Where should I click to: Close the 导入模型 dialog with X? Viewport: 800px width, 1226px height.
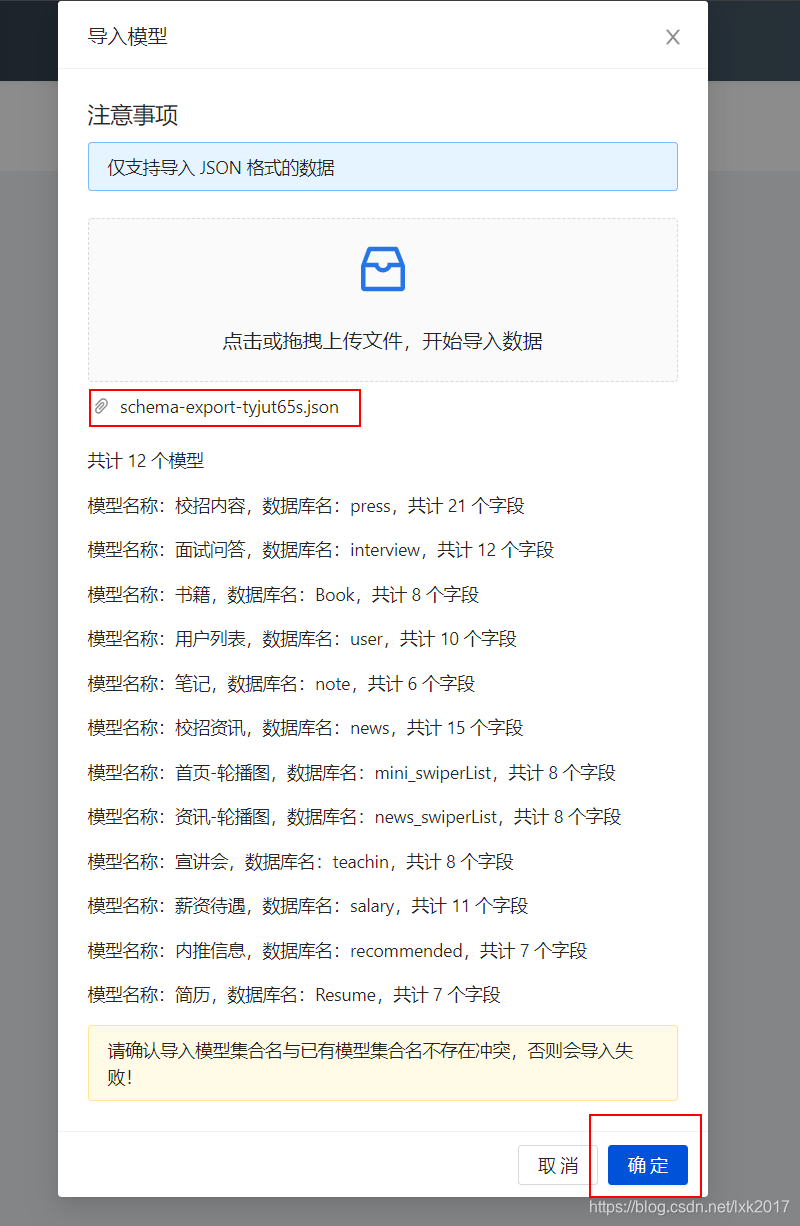click(673, 37)
